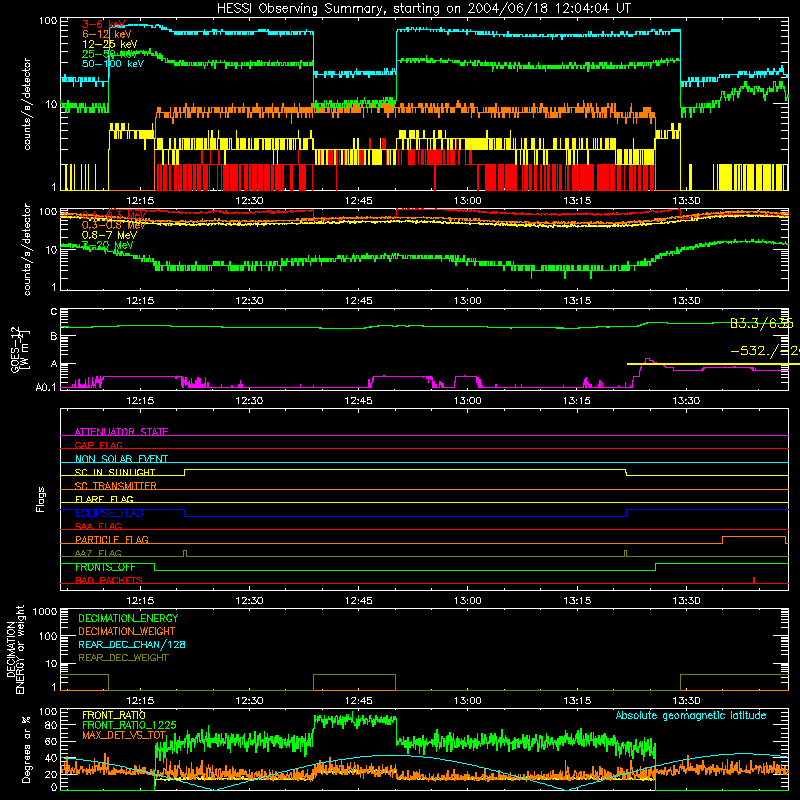Select the FLARE_FLAG label

(104, 499)
